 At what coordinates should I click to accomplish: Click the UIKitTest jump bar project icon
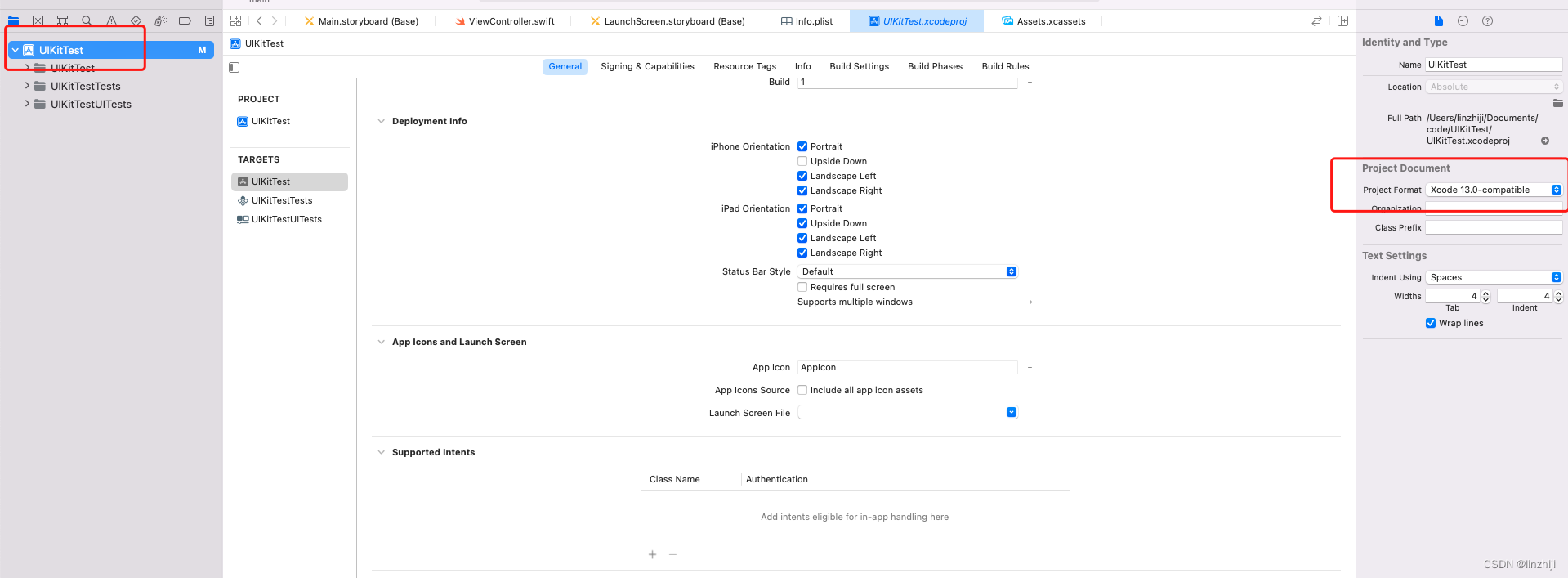click(235, 43)
